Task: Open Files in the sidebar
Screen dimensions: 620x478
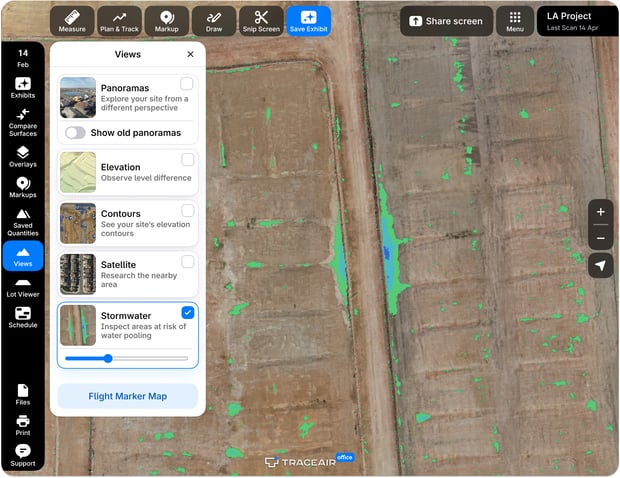Action: pos(23,395)
